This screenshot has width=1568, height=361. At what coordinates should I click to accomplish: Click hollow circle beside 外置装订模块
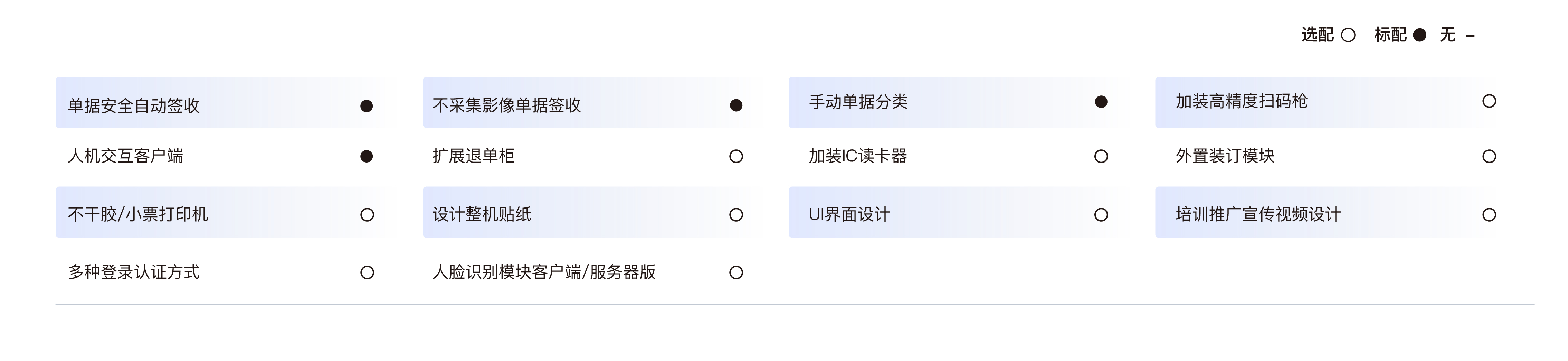[x=1489, y=157]
